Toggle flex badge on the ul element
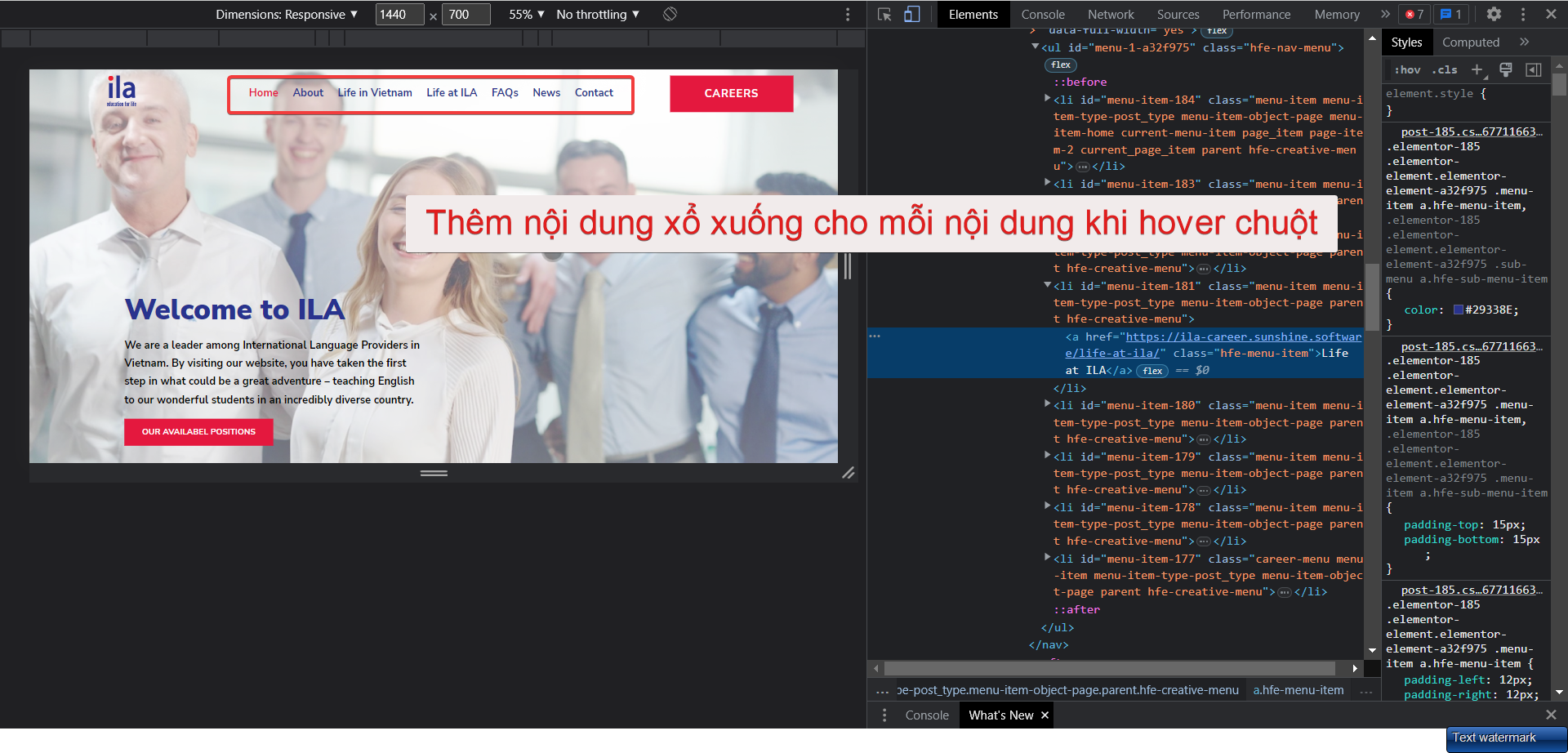1568x753 pixels. 1061,65
